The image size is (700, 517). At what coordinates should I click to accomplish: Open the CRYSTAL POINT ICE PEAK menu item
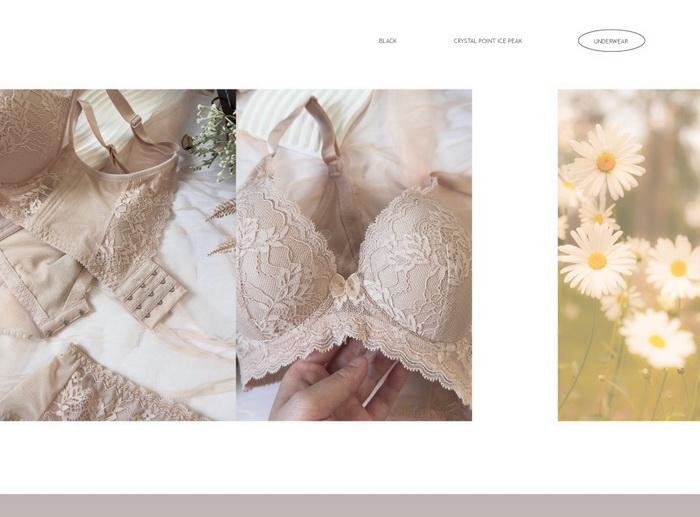tap(487, 41)
